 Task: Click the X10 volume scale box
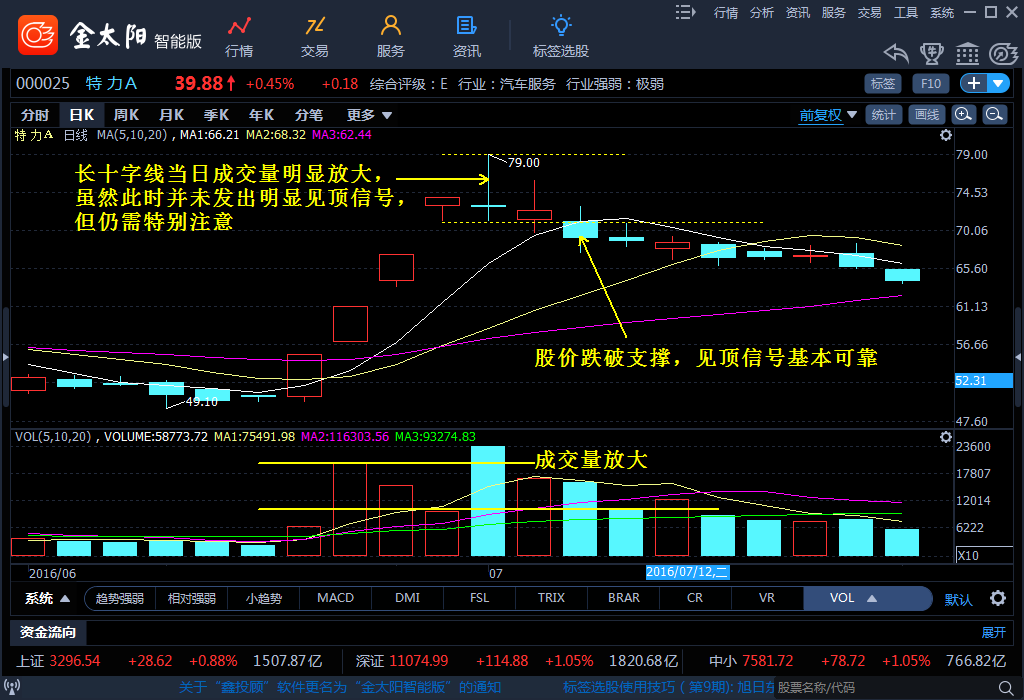coord(984,555)
